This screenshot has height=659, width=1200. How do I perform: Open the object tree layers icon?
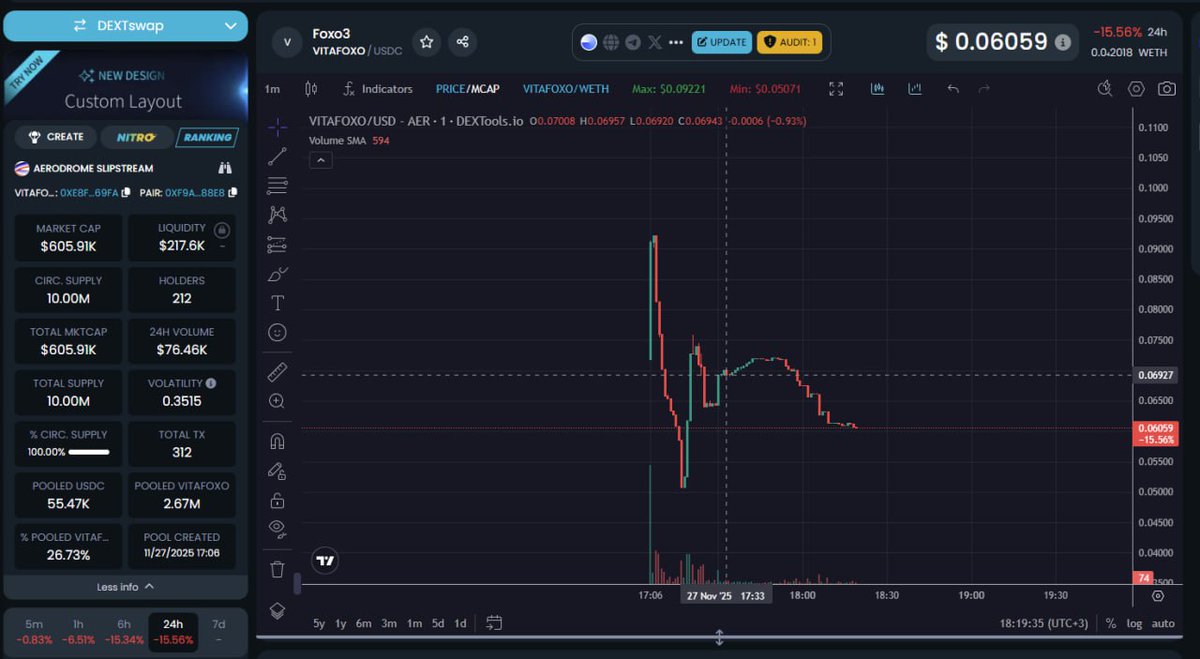coord(277,609)
